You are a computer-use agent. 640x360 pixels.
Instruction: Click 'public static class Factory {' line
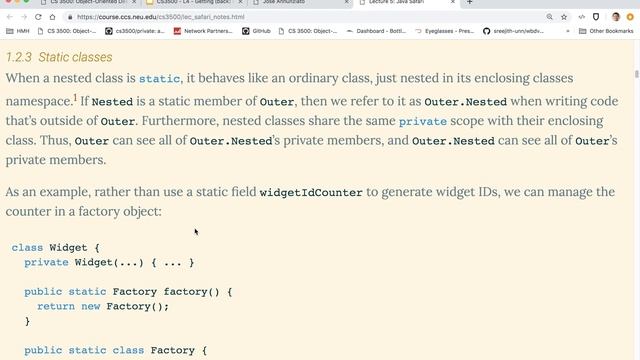pos(116,351)
